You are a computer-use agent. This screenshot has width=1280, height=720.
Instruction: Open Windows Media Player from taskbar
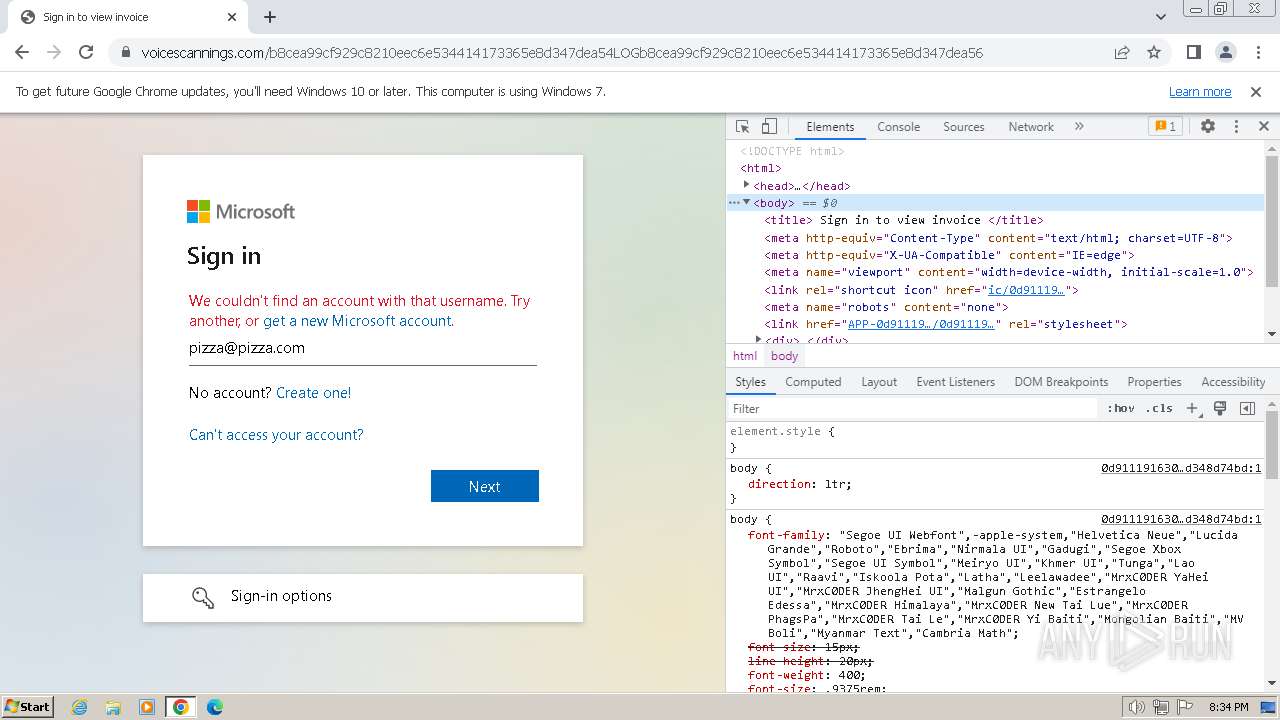(147, 707)
